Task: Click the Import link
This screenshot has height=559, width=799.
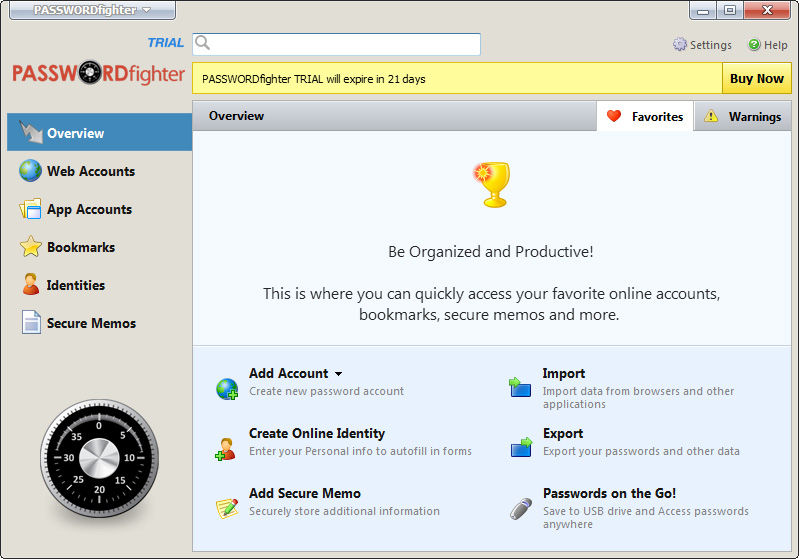Action: 564,374
